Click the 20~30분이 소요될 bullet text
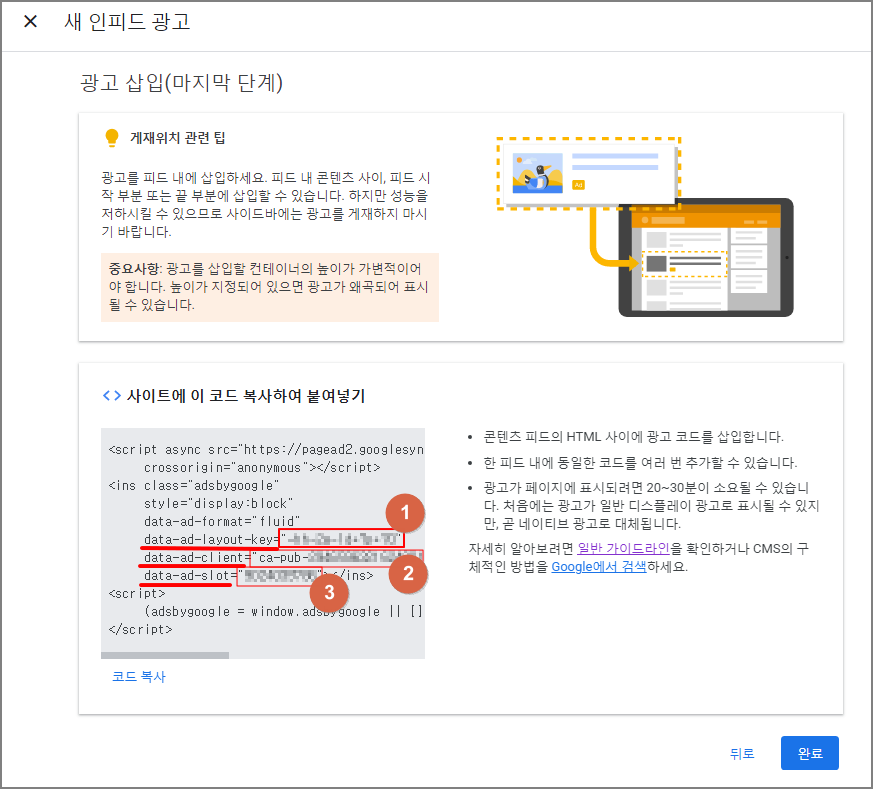 [x=651, y=506]
